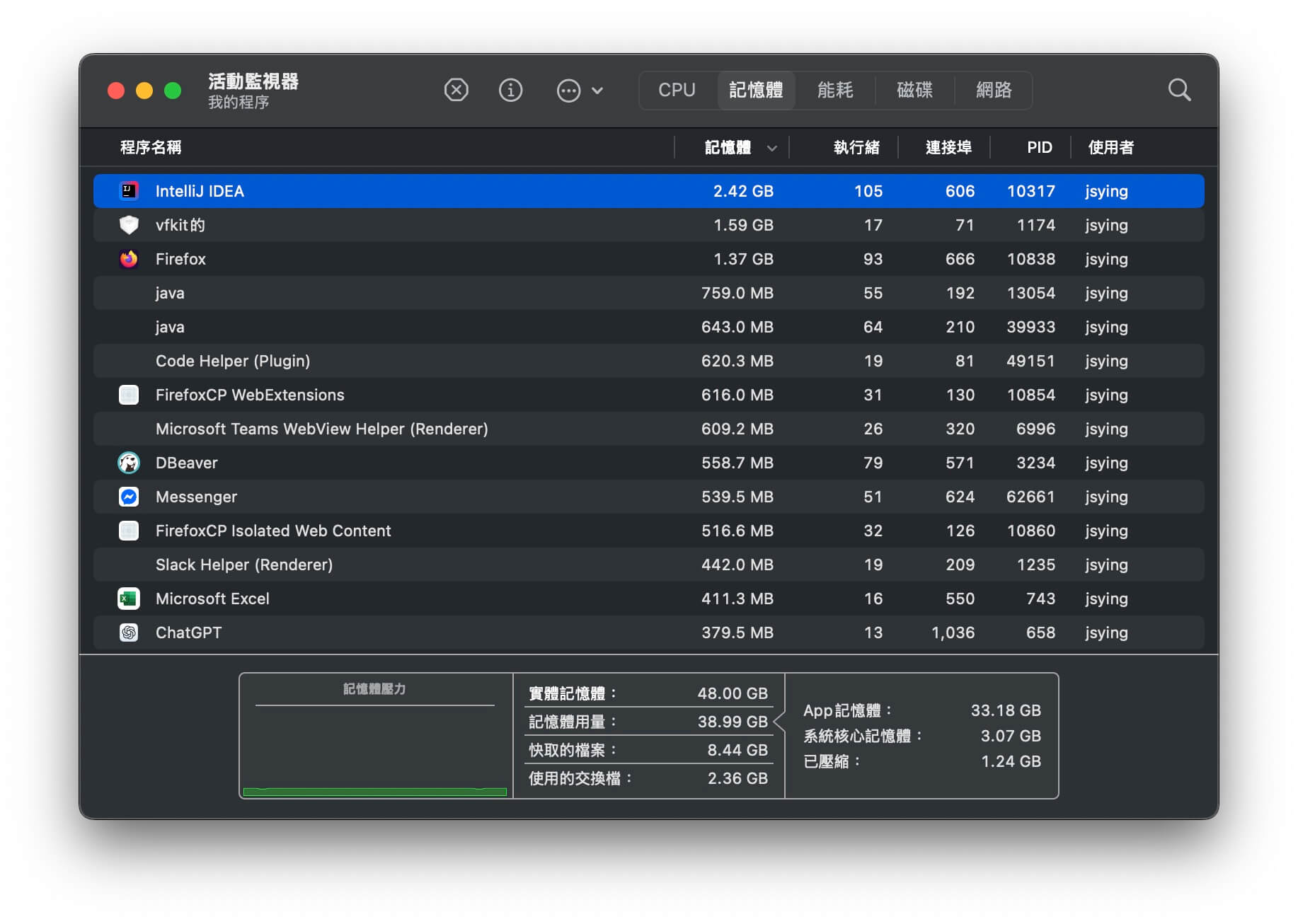Select Microsoft Teams WebView Helper (Renderer) row
Screen dimensions: 1298x924
coord(648,429)
